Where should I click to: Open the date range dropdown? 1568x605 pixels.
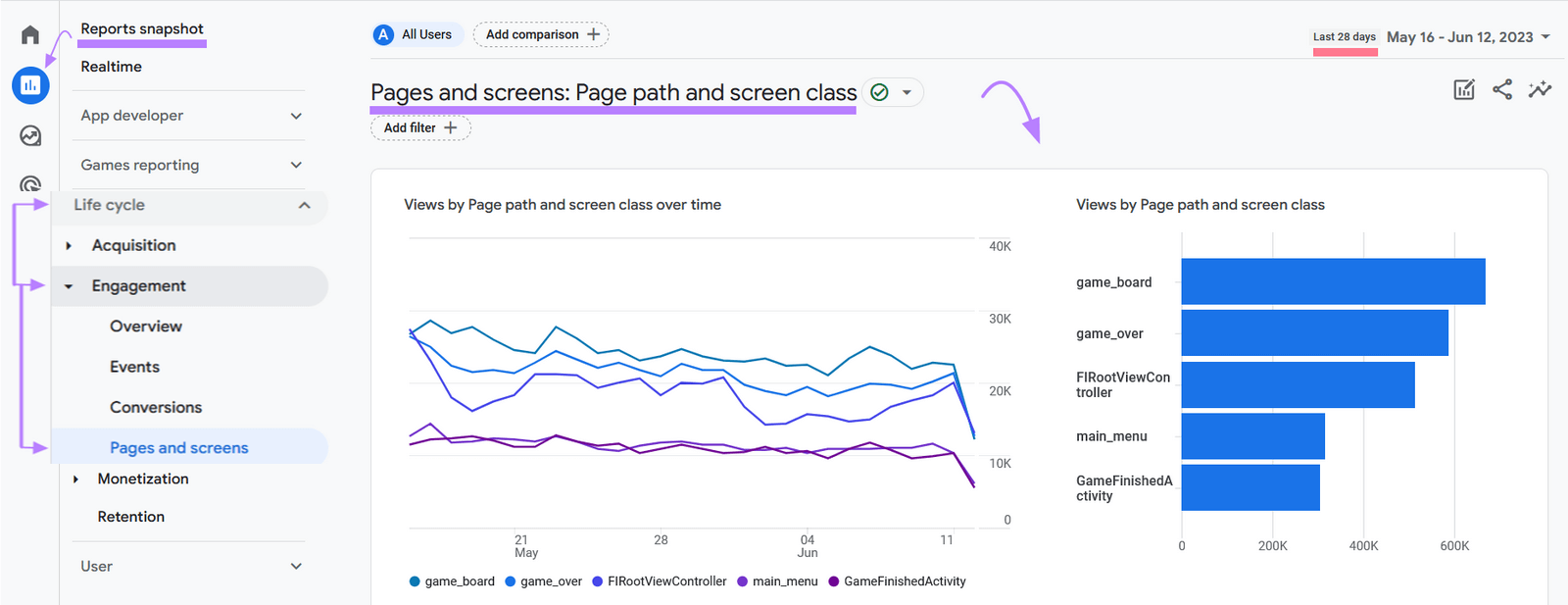coord(1468,37)
